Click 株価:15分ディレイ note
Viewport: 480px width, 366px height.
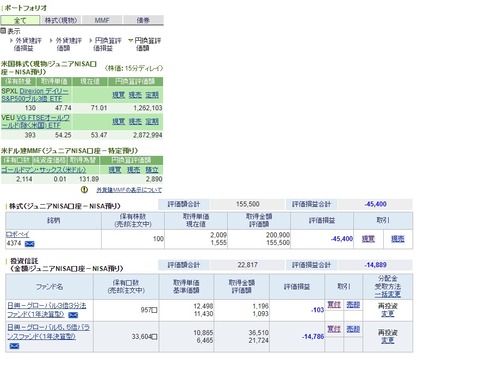click(x=134, y=68)
